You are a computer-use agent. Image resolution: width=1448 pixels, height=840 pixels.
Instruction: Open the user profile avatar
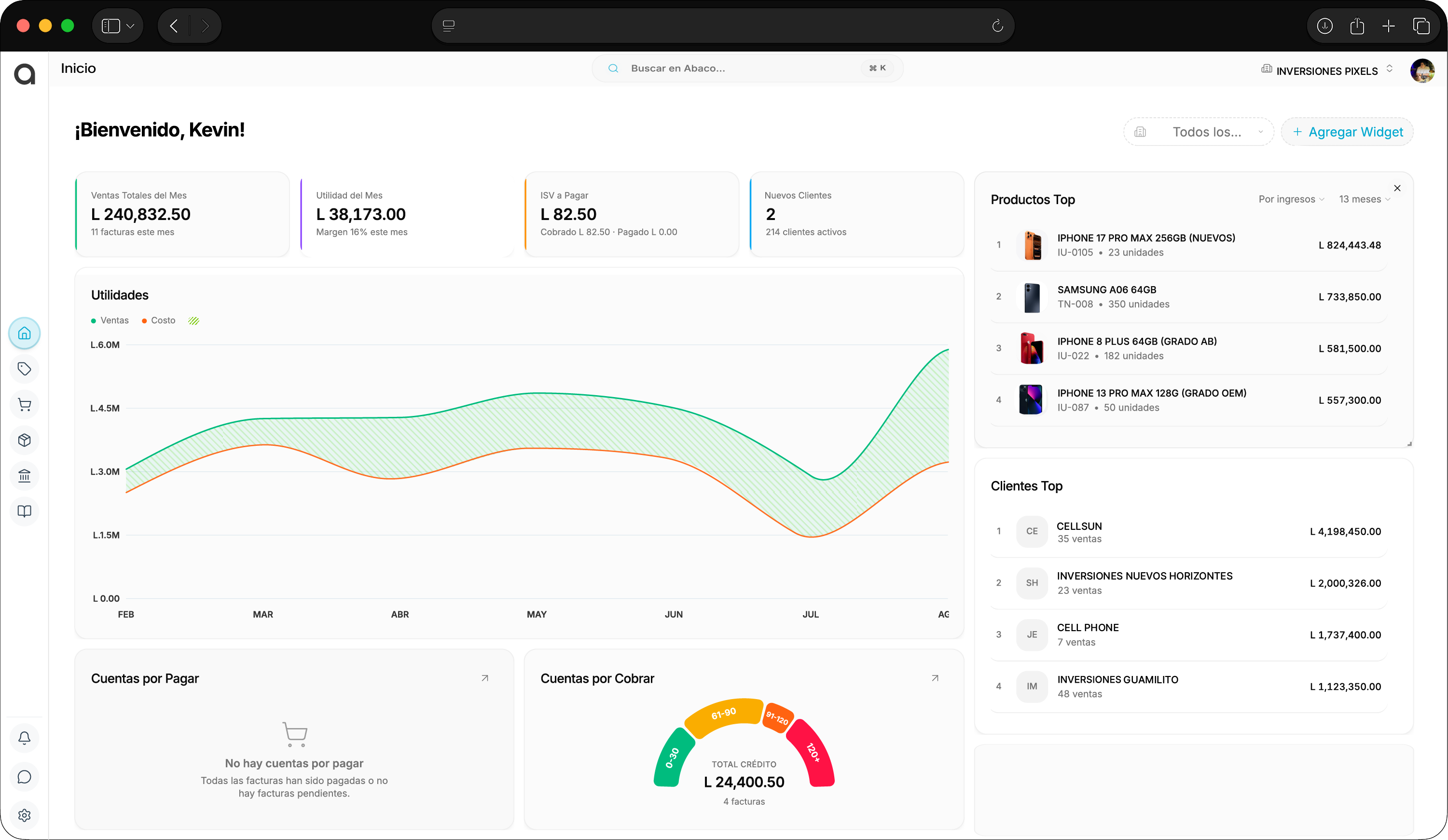tap(1422, 70)
